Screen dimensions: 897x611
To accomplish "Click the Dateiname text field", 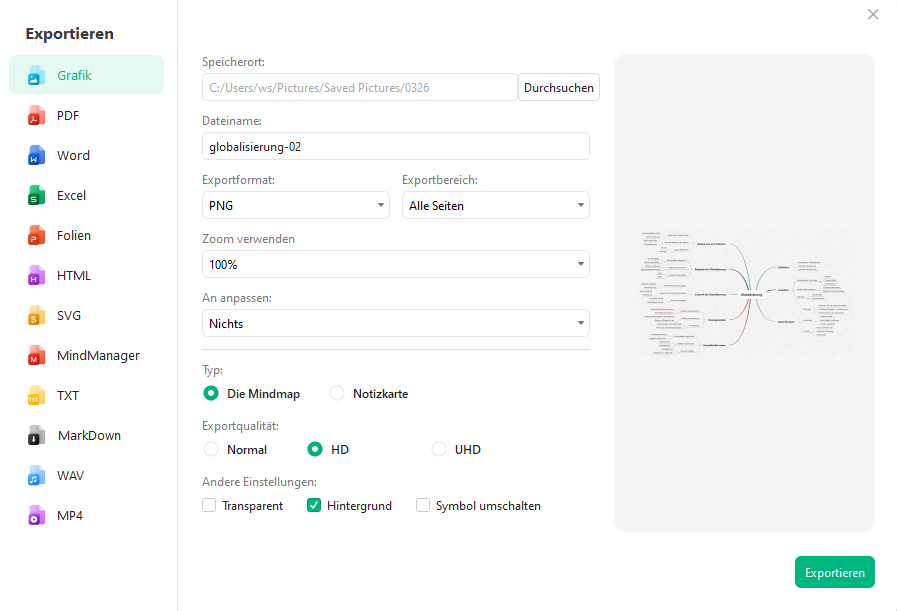I will [x=395, y=147].
